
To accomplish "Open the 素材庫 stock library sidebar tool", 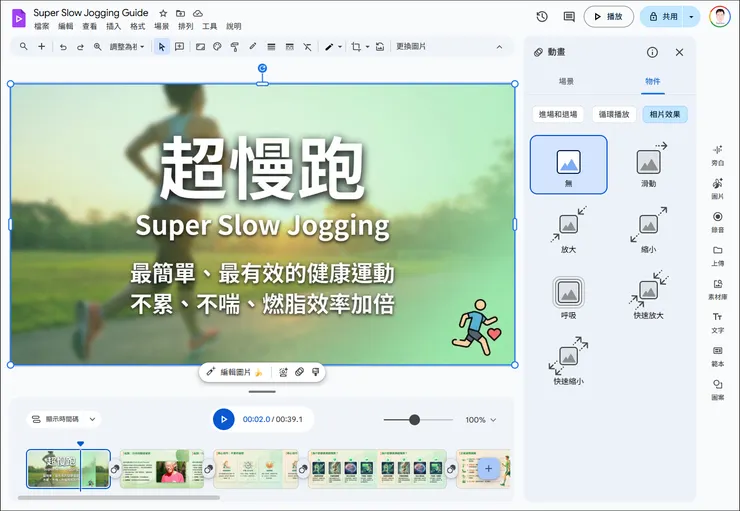I will click(x=717, y=289).
